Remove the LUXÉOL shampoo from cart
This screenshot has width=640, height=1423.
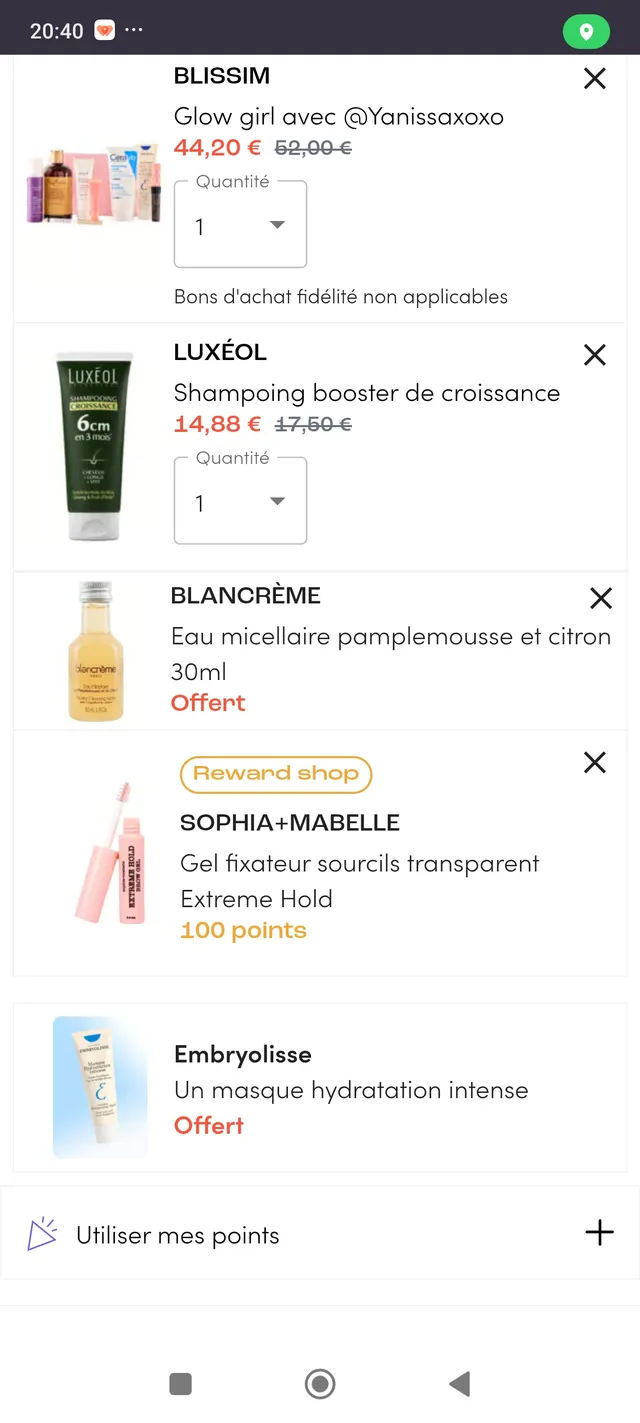(x=594, y=355)
